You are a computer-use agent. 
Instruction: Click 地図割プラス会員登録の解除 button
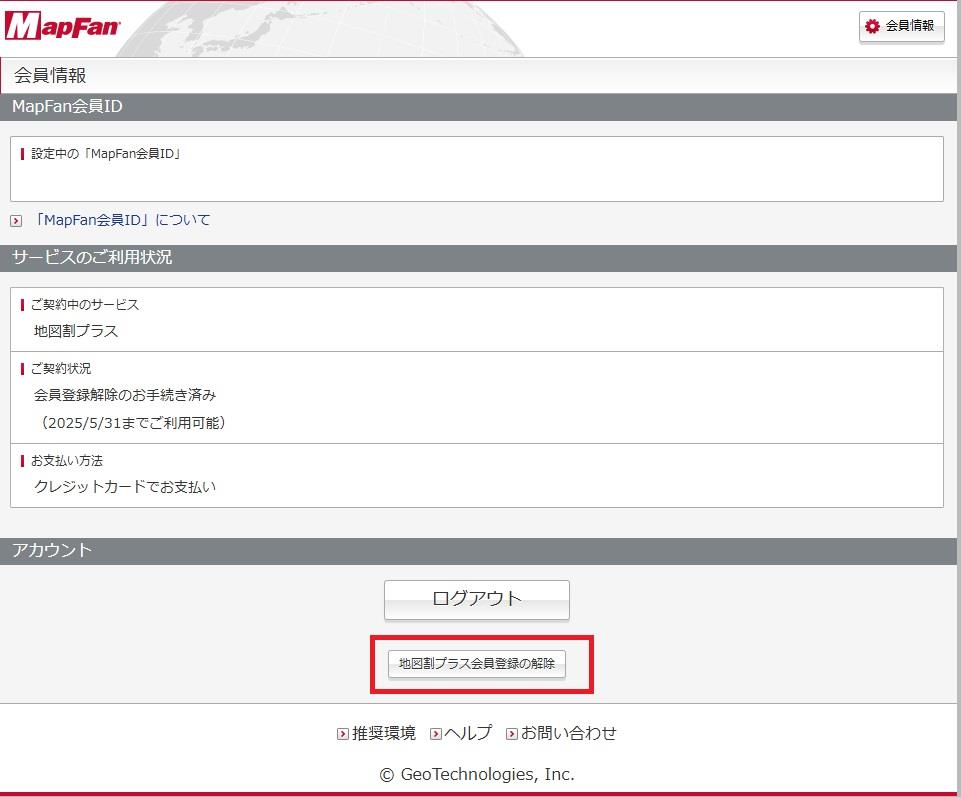pos(477,663)
